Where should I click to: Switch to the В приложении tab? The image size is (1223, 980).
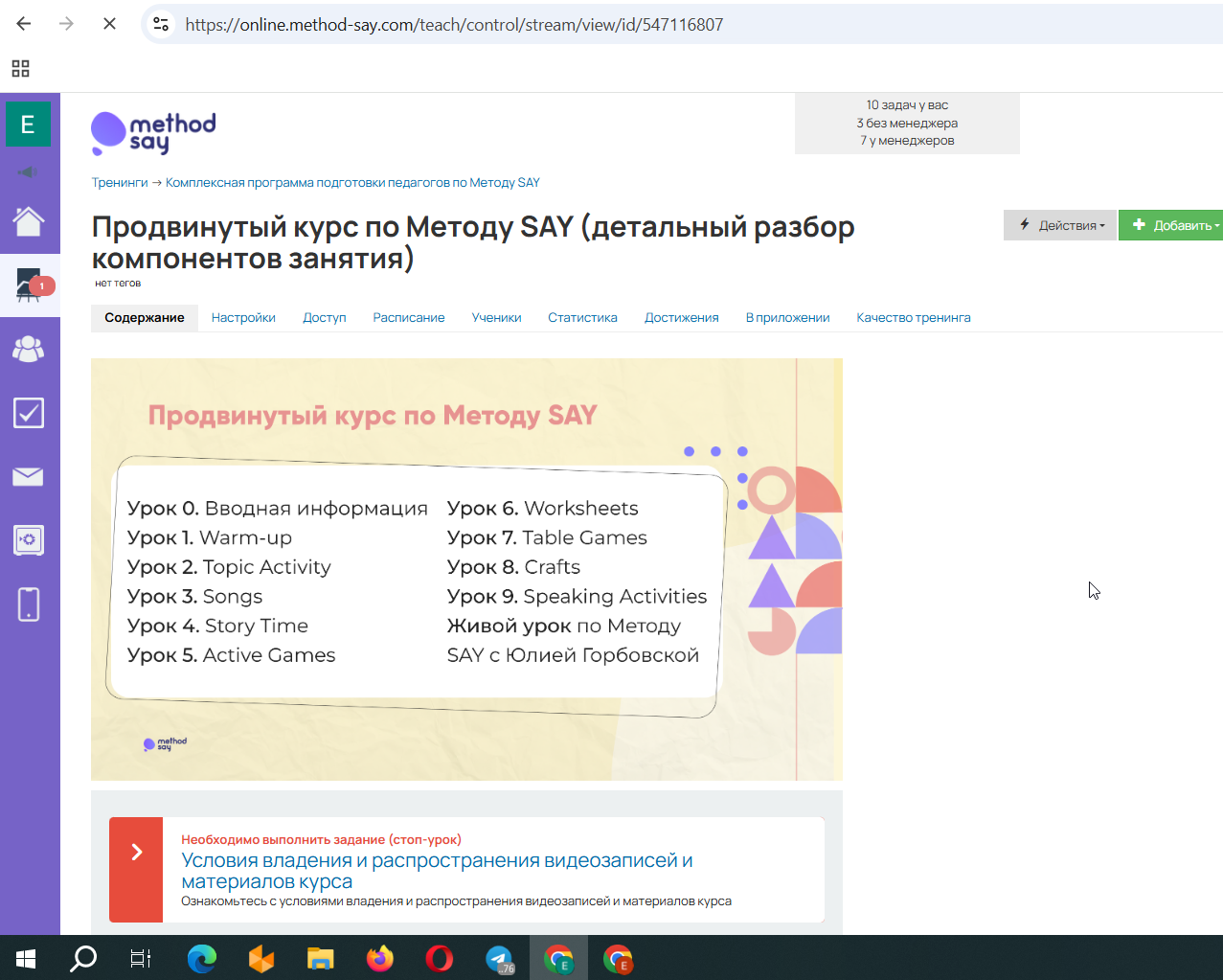(x=787, y=318)
